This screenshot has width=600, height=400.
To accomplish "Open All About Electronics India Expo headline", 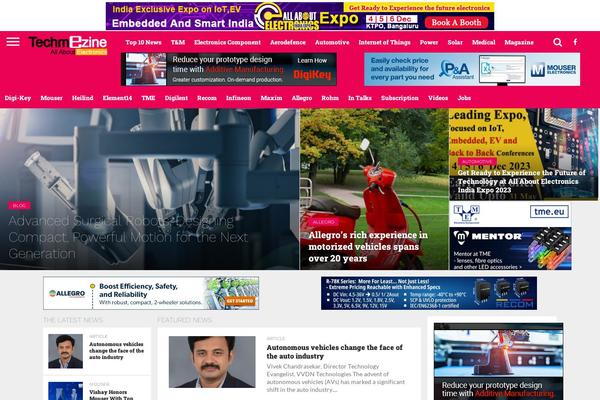I will coord(522,181).
